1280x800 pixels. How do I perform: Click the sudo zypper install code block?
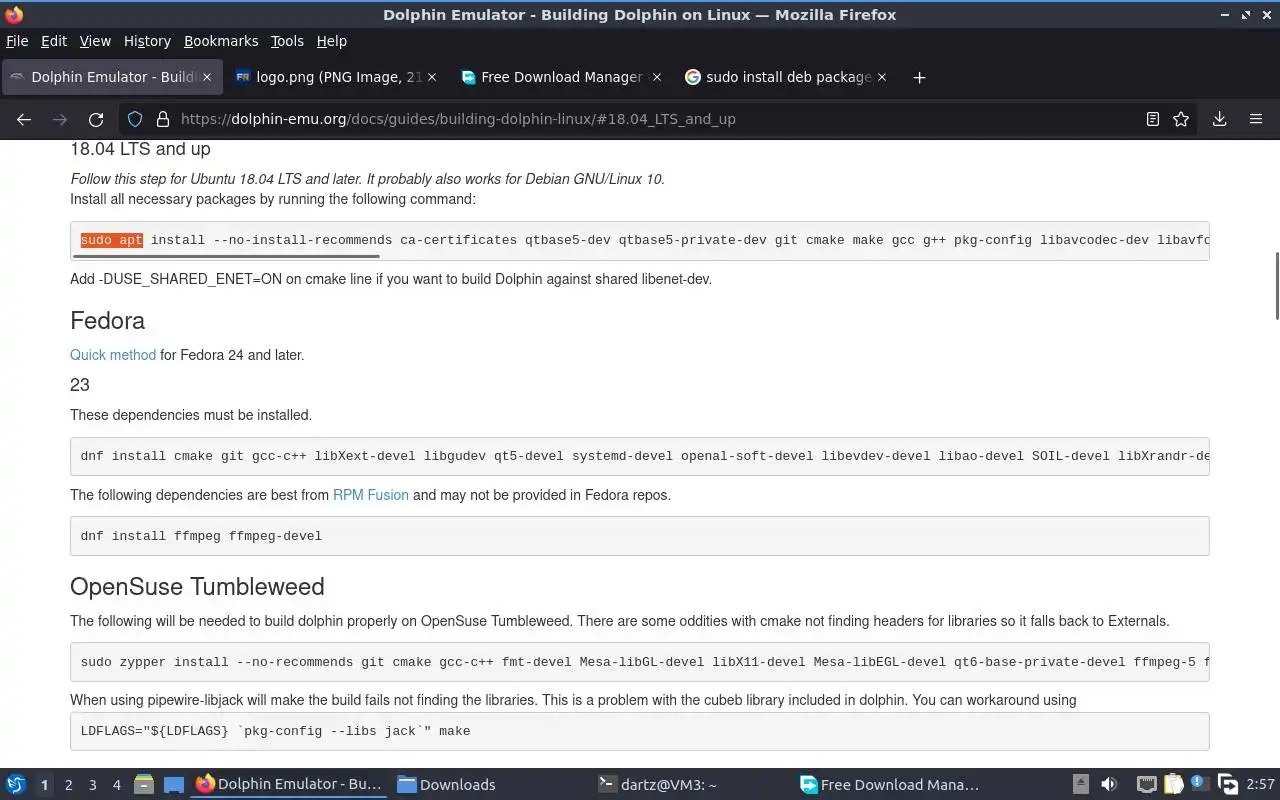pos(640,662)
